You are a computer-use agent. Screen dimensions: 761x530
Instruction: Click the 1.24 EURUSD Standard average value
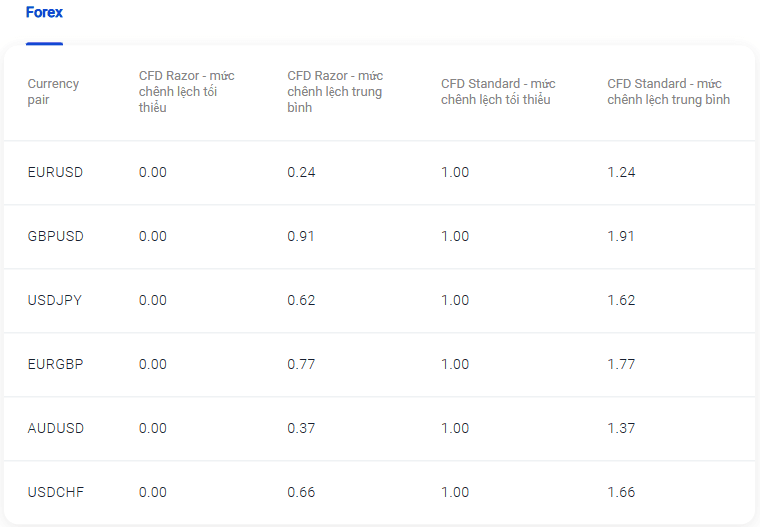tap(621, 172)
